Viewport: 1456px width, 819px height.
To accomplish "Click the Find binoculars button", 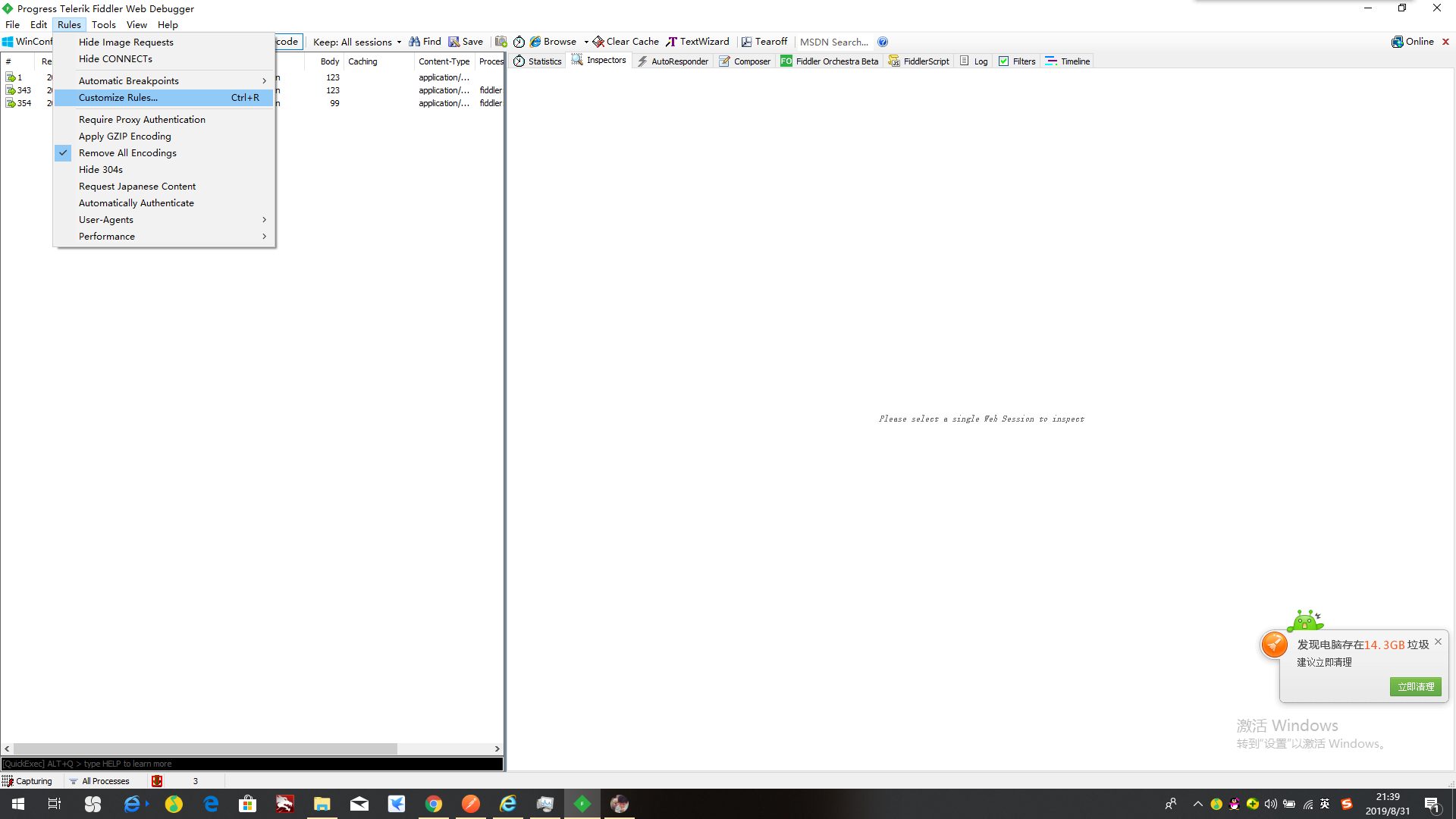I will pos(425,42).
